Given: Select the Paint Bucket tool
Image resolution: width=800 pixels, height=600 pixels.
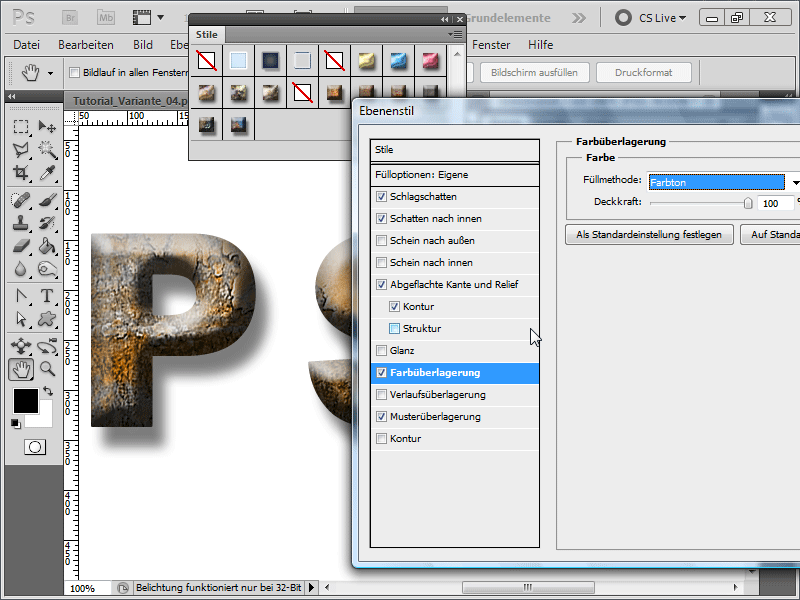Looking at the screenshot, I should pos(47,246).
